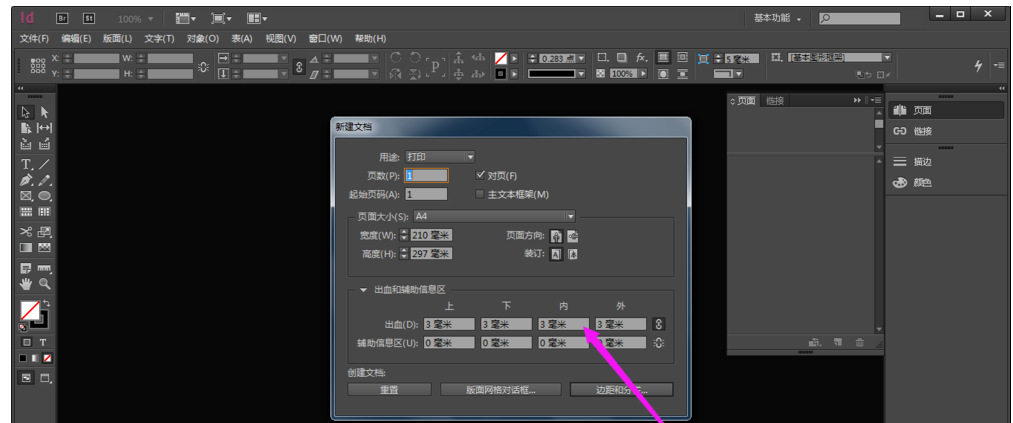Toggle the bleed values chain link

click(658, 324)
